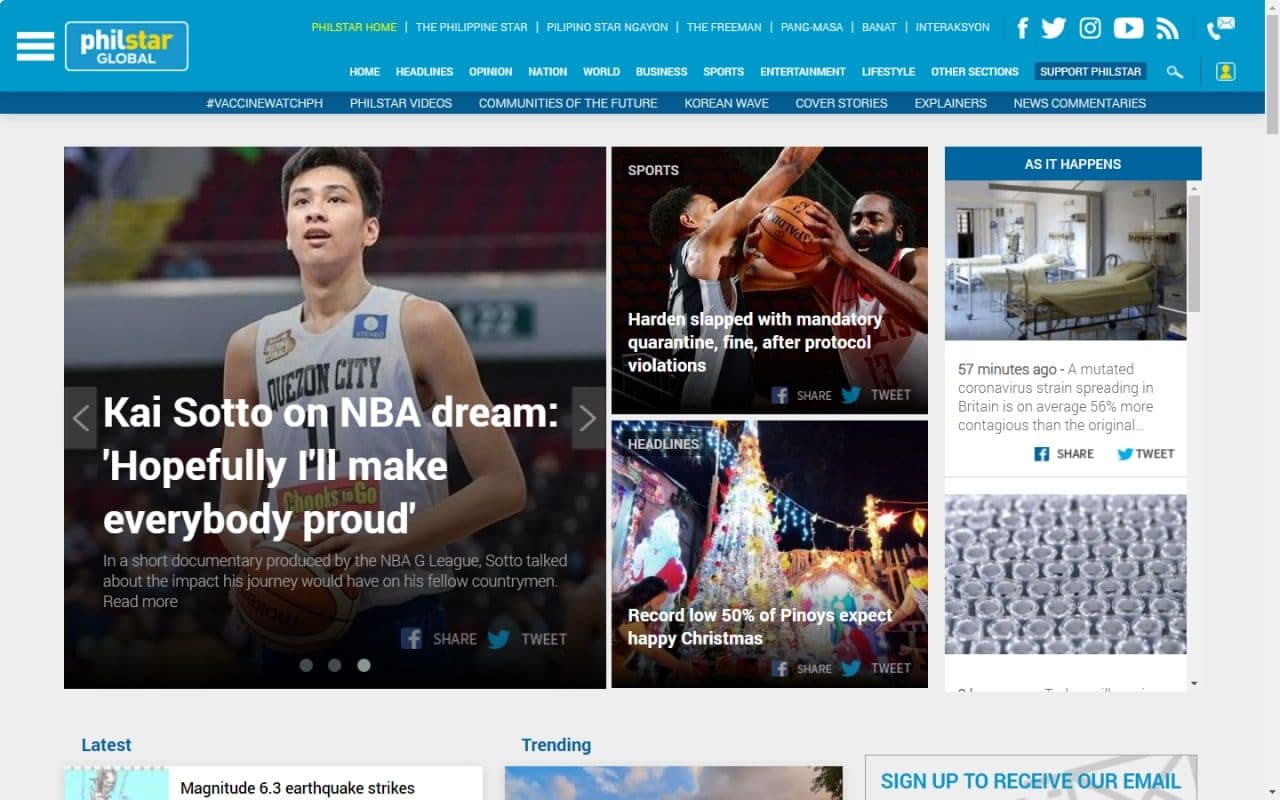
Task: Open the Sports menu
Action: (724, 72)
